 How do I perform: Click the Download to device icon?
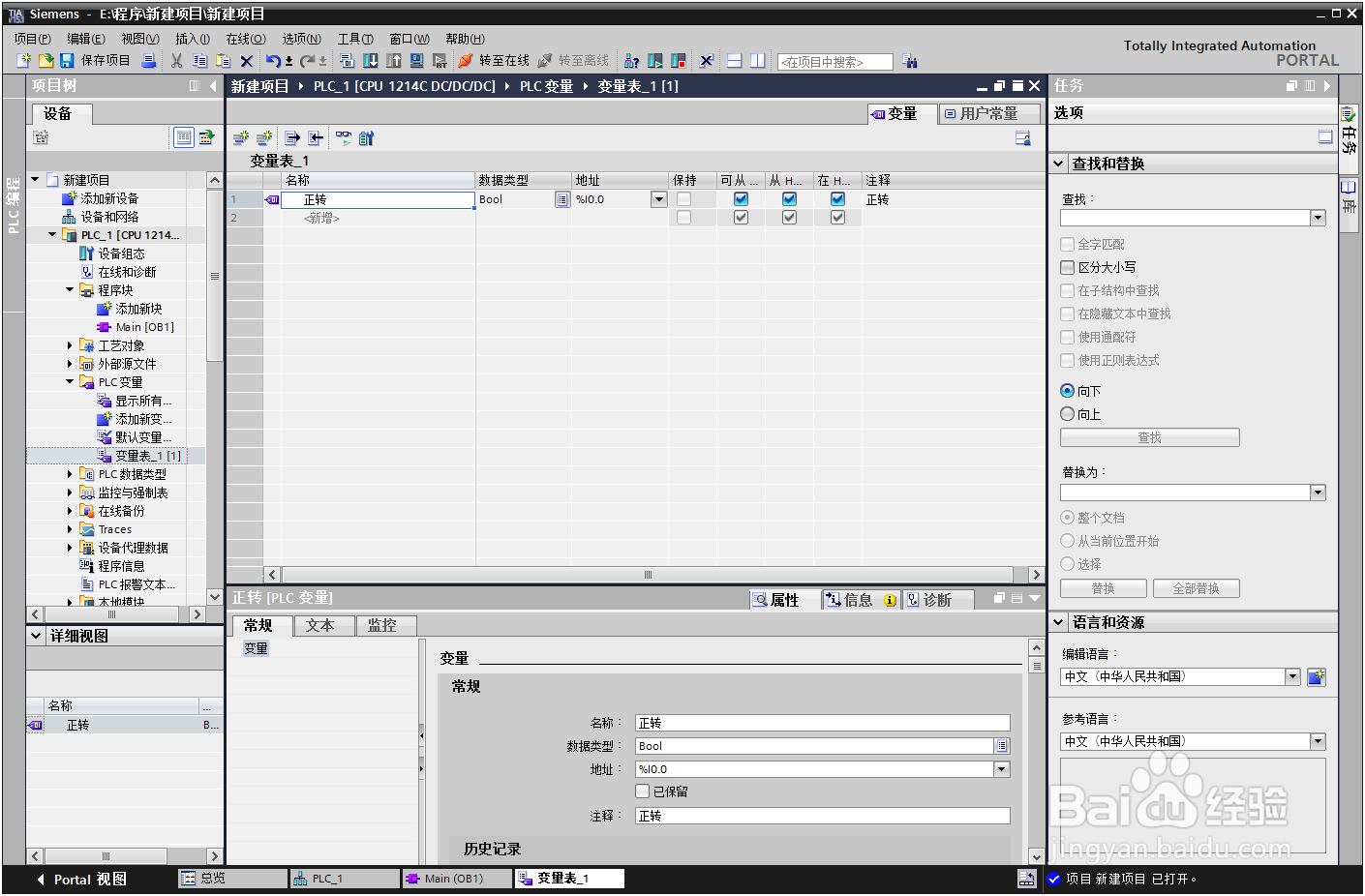pyautogui.click(x=370, y=61)
